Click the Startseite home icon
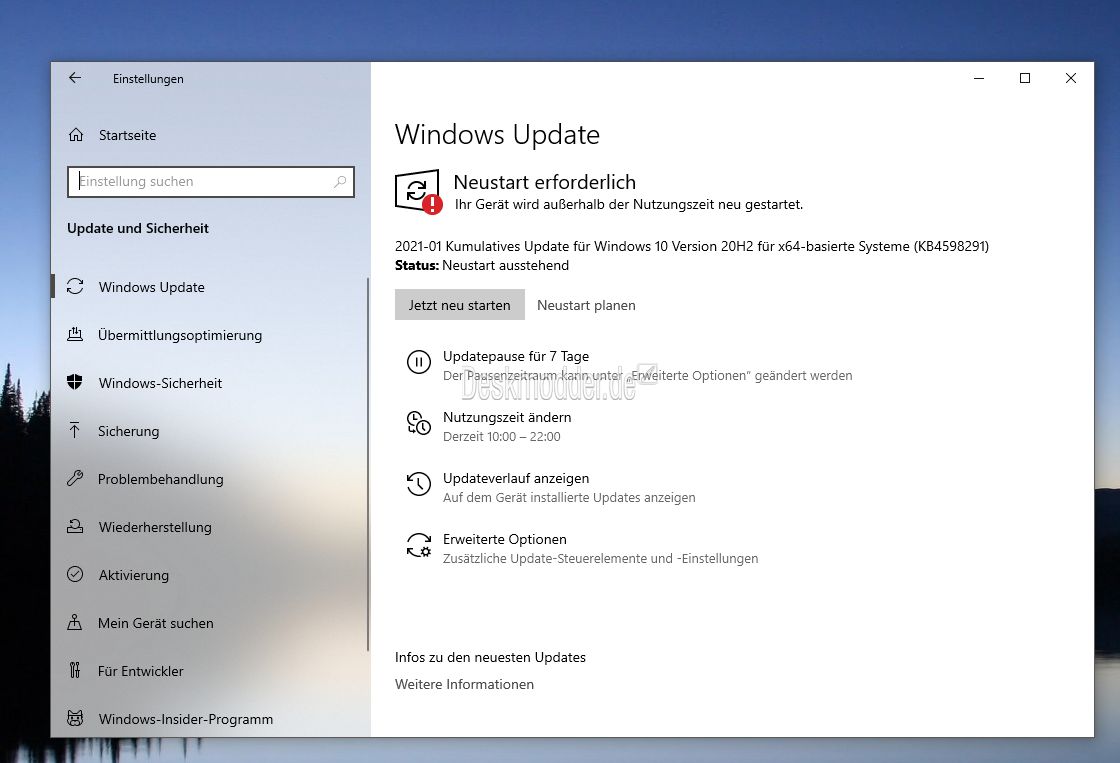The image size is (1120, 763). [x=76, y=134]
